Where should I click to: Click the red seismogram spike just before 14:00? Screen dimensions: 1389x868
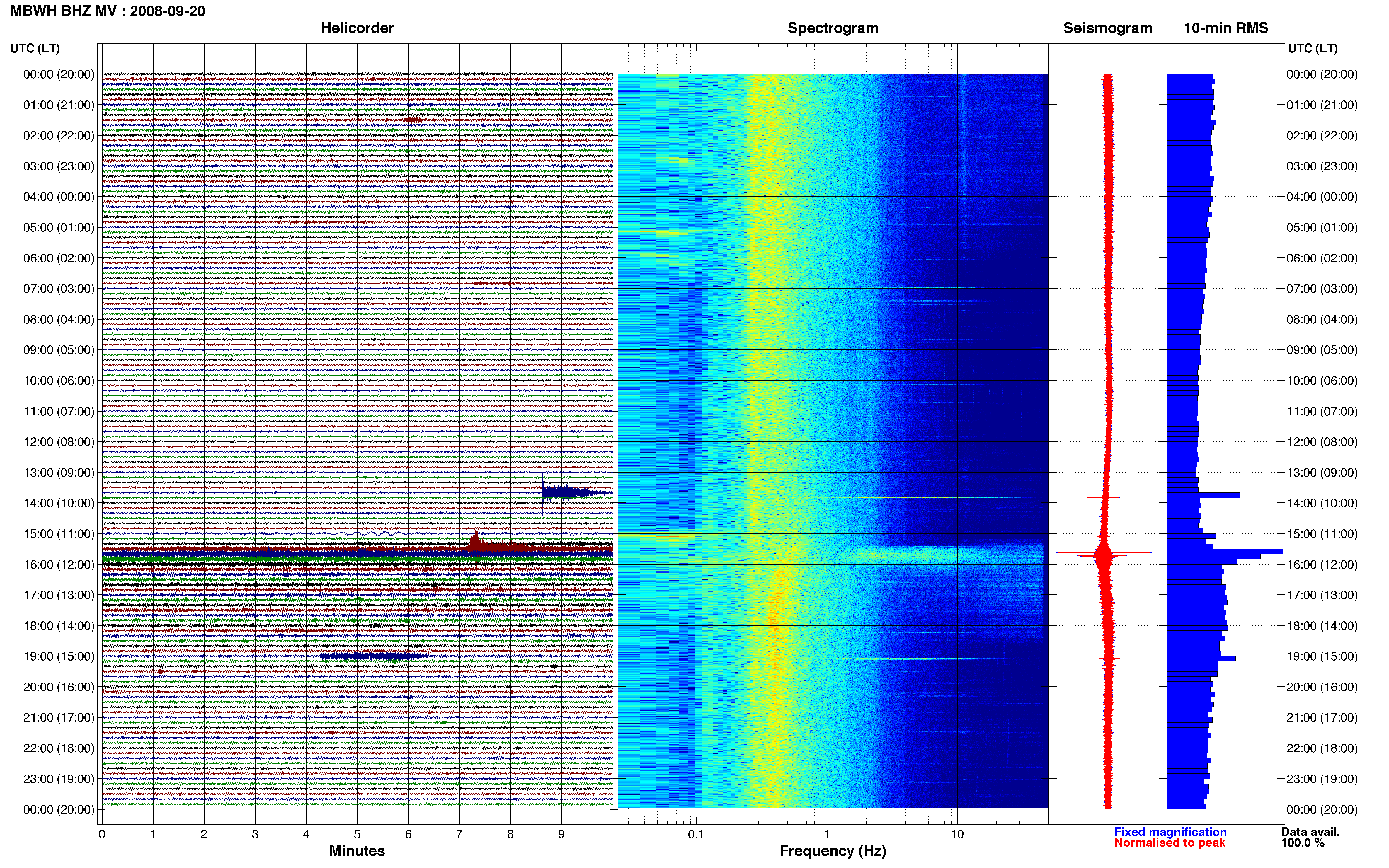[x=1102, y=497]
